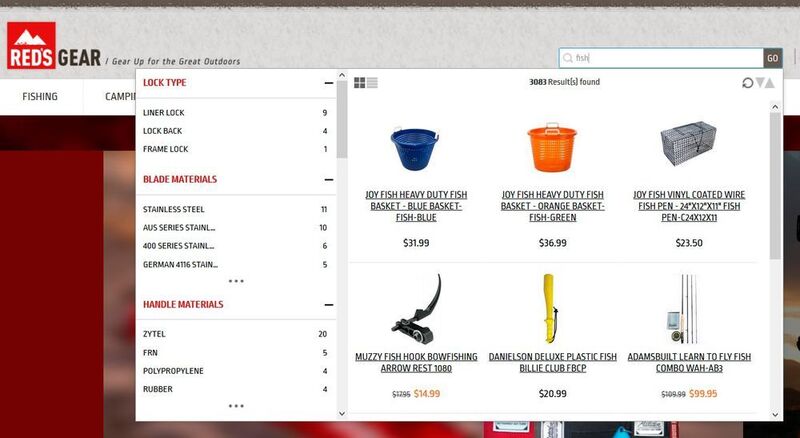Viewport: 800px width, 438px height.
Task: Open Danielson plastic fish billie club link
Action: pyautogui.click(x=553, y=362)
